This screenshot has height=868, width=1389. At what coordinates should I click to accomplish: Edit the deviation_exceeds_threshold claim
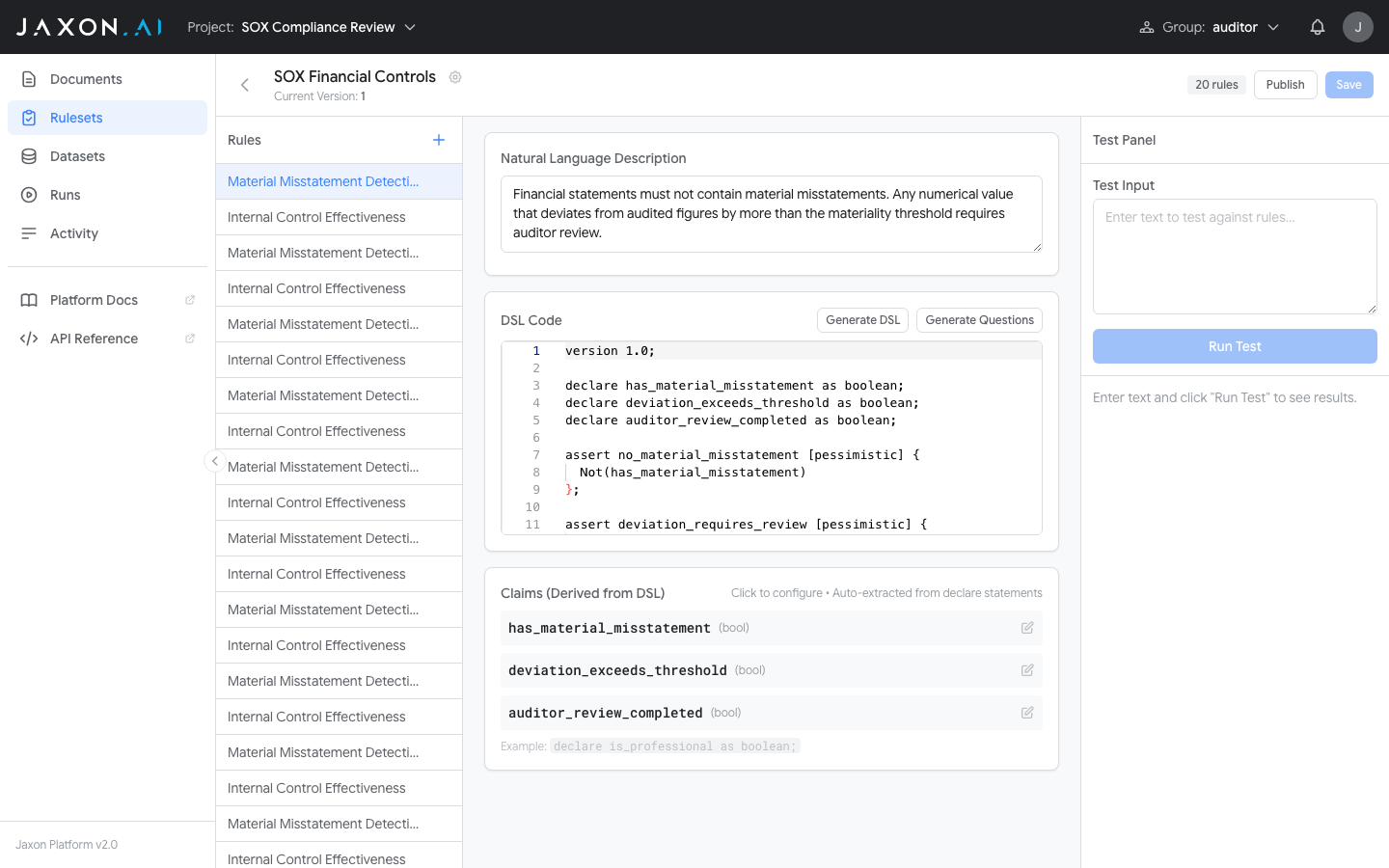point(1027,670)
